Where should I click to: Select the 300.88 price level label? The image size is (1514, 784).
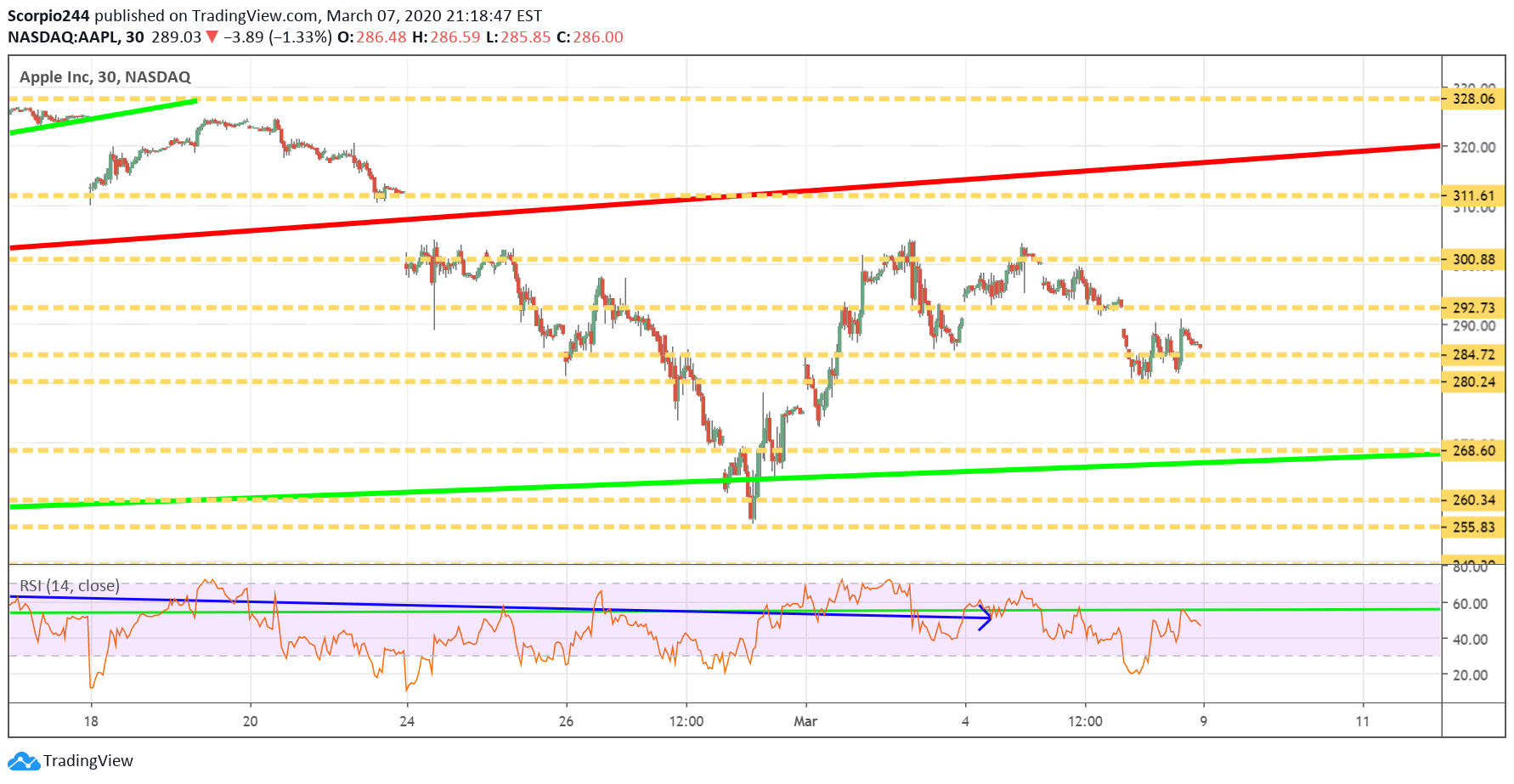coord(1474,260)
